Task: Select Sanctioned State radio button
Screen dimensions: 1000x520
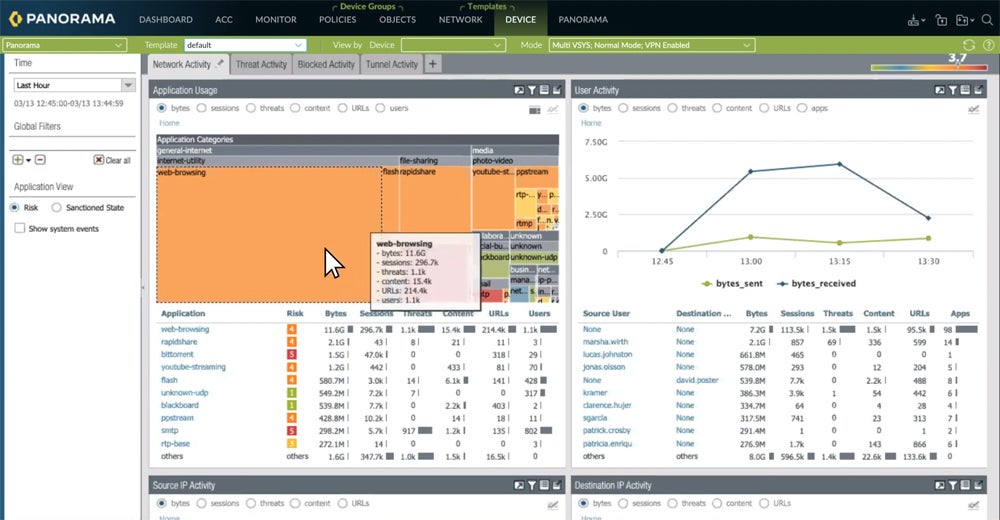Action: pyautogui.click(x=58, y=208)
